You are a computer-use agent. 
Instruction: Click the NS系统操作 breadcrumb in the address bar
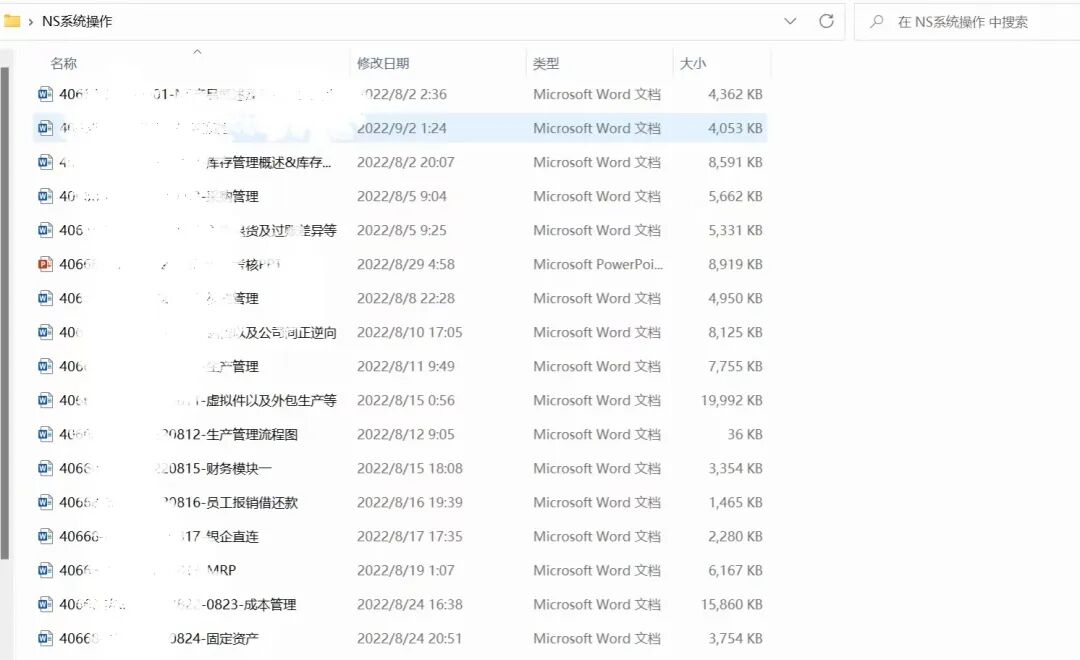77,21
